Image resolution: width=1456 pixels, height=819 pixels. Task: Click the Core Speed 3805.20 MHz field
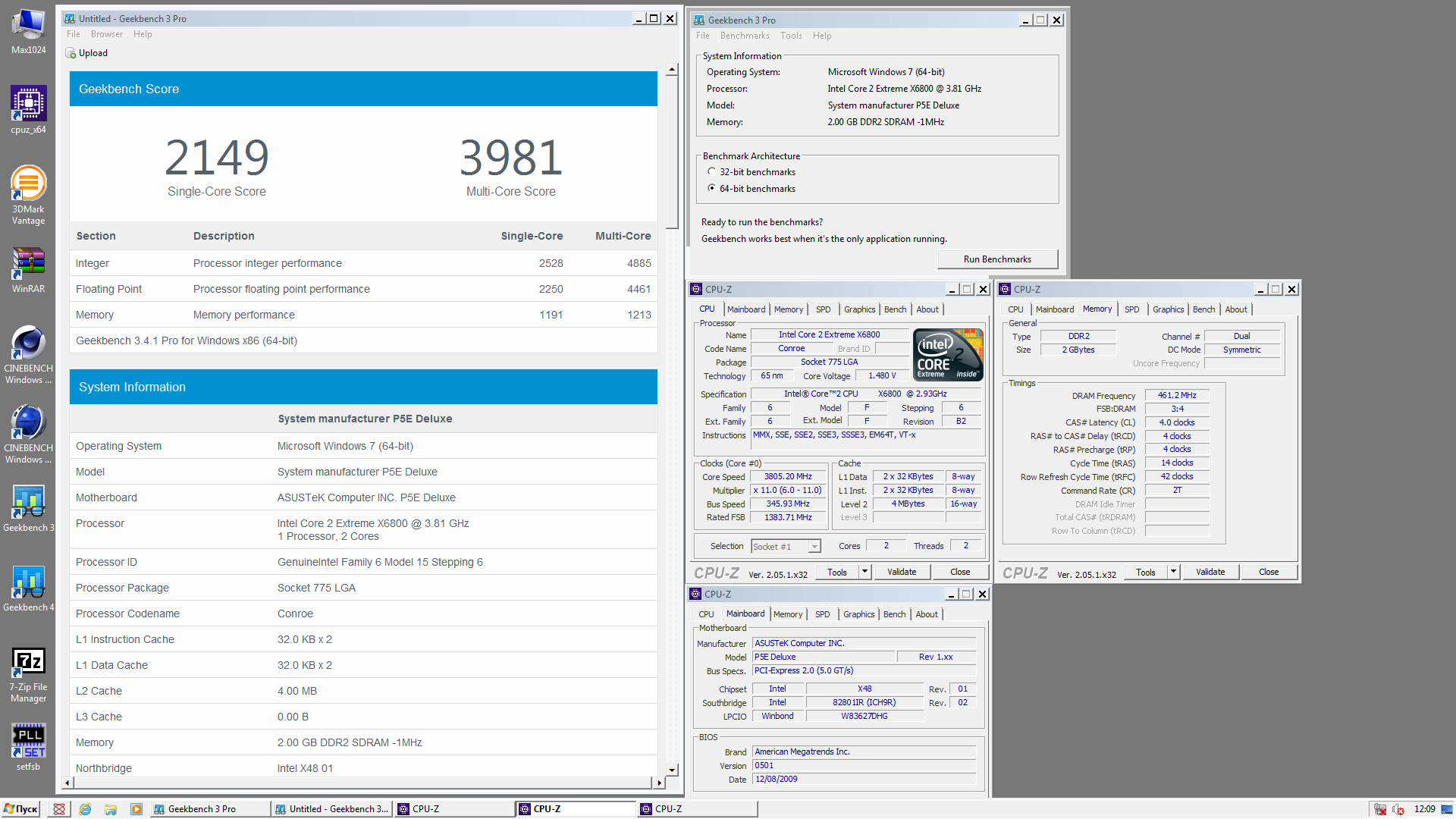(x=788, y=477)
